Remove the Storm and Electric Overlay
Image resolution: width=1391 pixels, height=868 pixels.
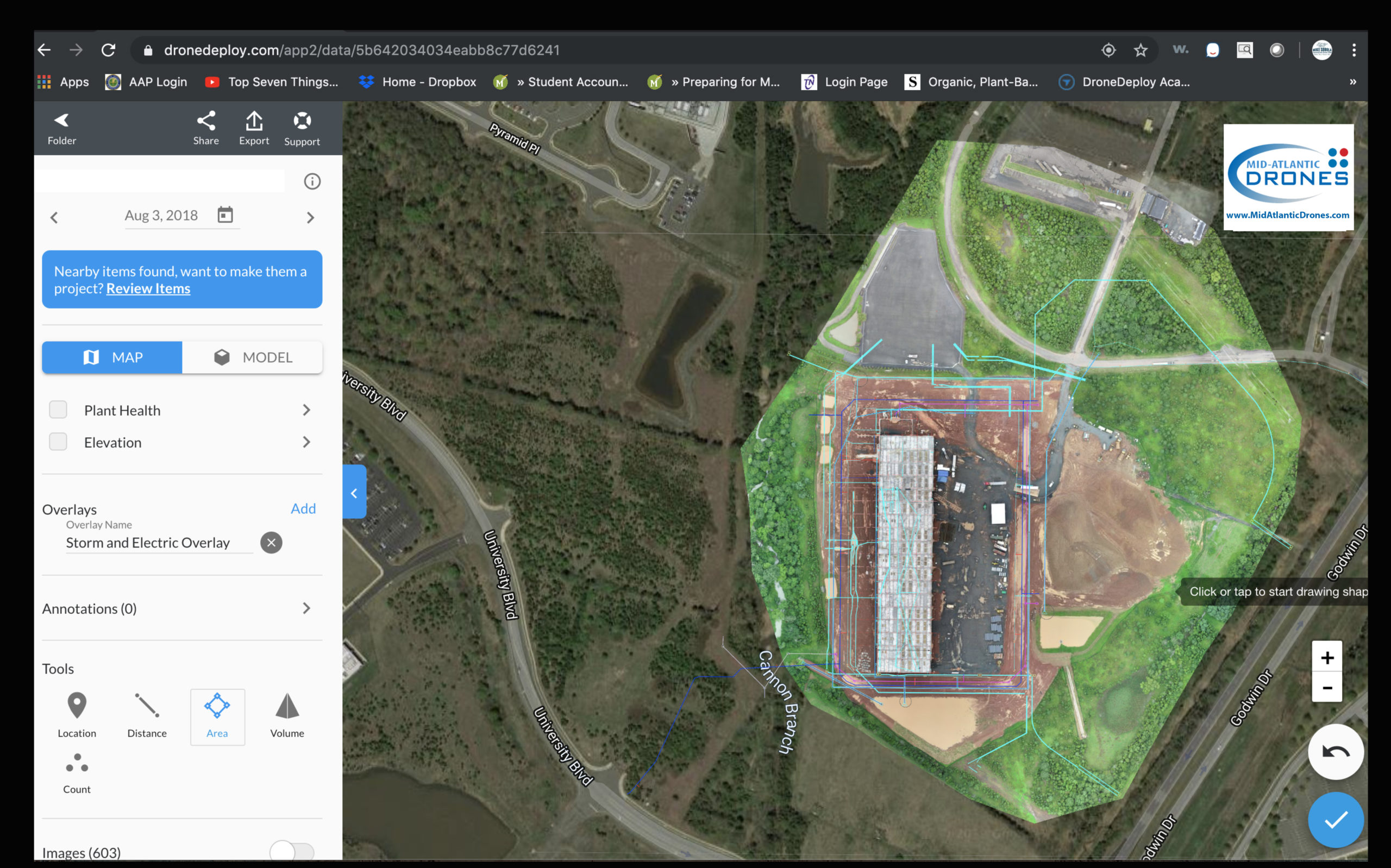click(x=271, y=543)
